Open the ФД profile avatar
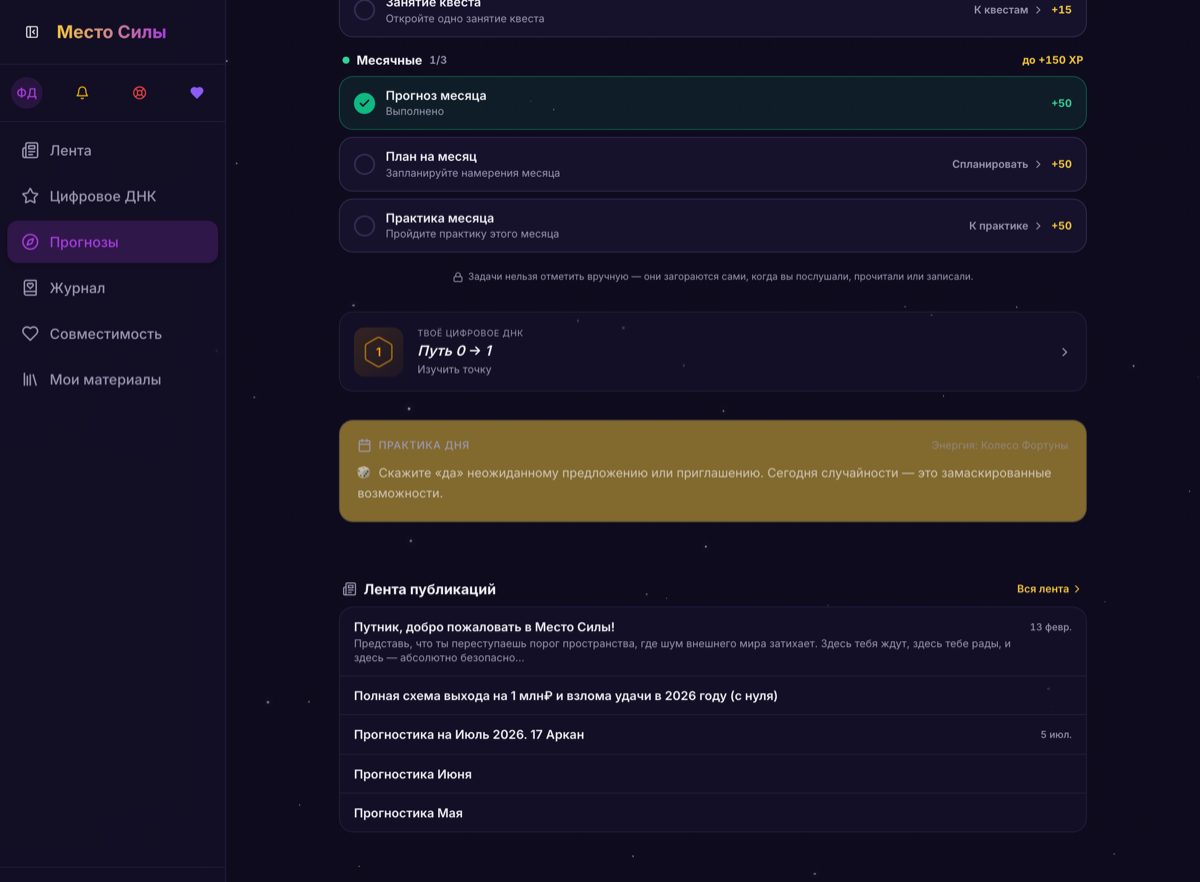Viewport: 1200px width, 882px height. pos(27,93)
